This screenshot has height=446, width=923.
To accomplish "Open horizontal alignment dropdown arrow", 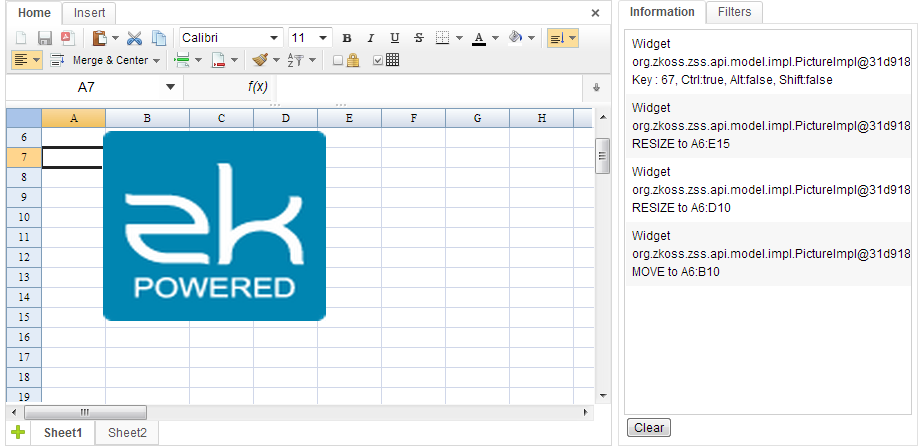I will pos(36,60).
